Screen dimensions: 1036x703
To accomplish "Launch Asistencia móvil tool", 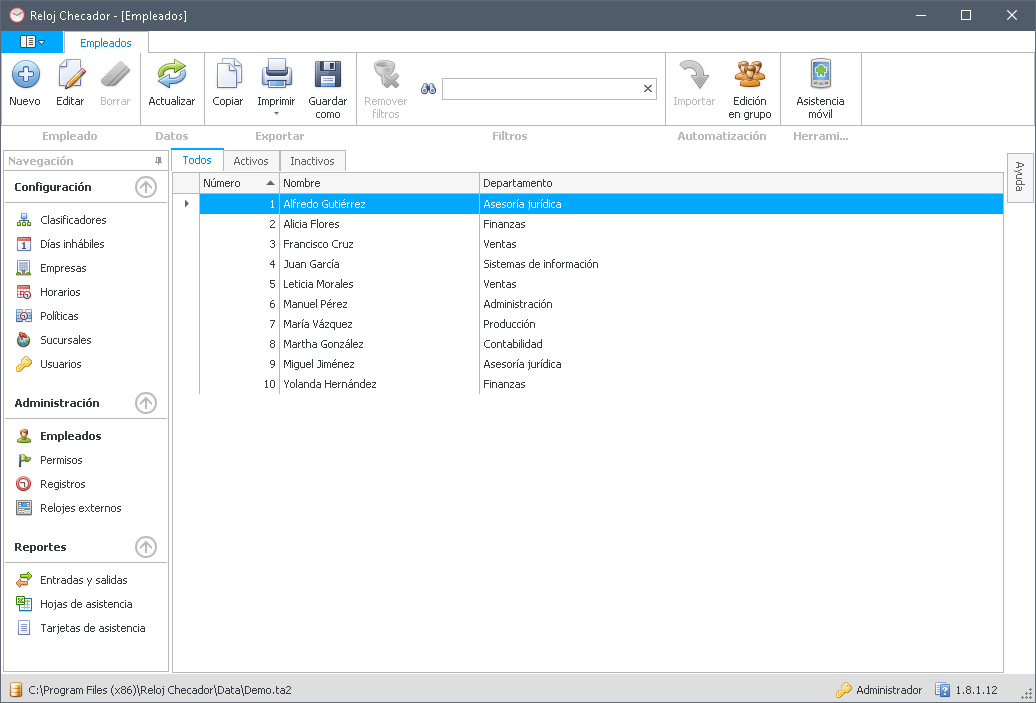I will (x=820, y=75).
